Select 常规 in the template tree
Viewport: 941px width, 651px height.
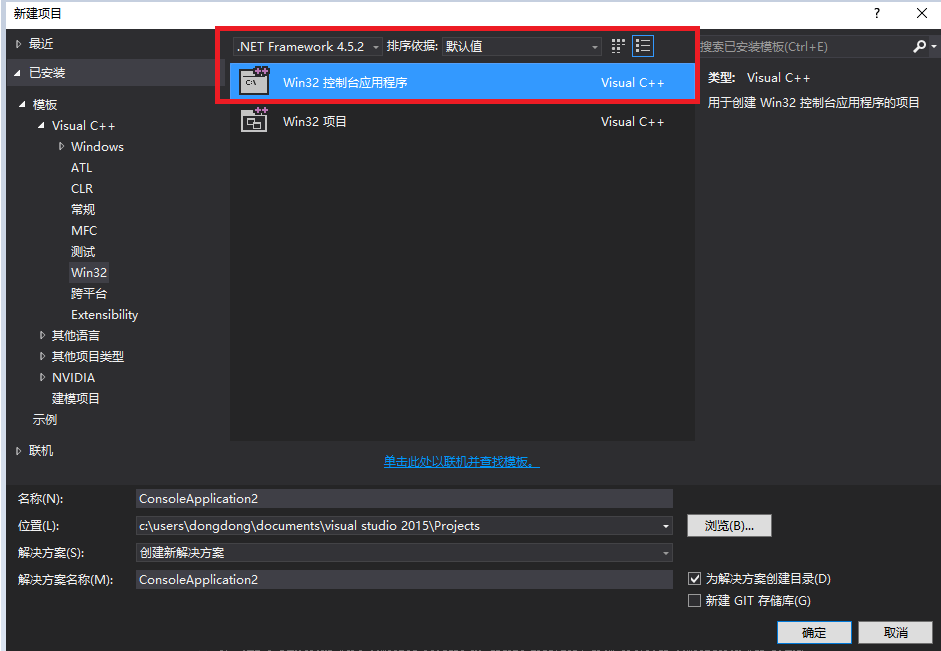click(83, 209)
